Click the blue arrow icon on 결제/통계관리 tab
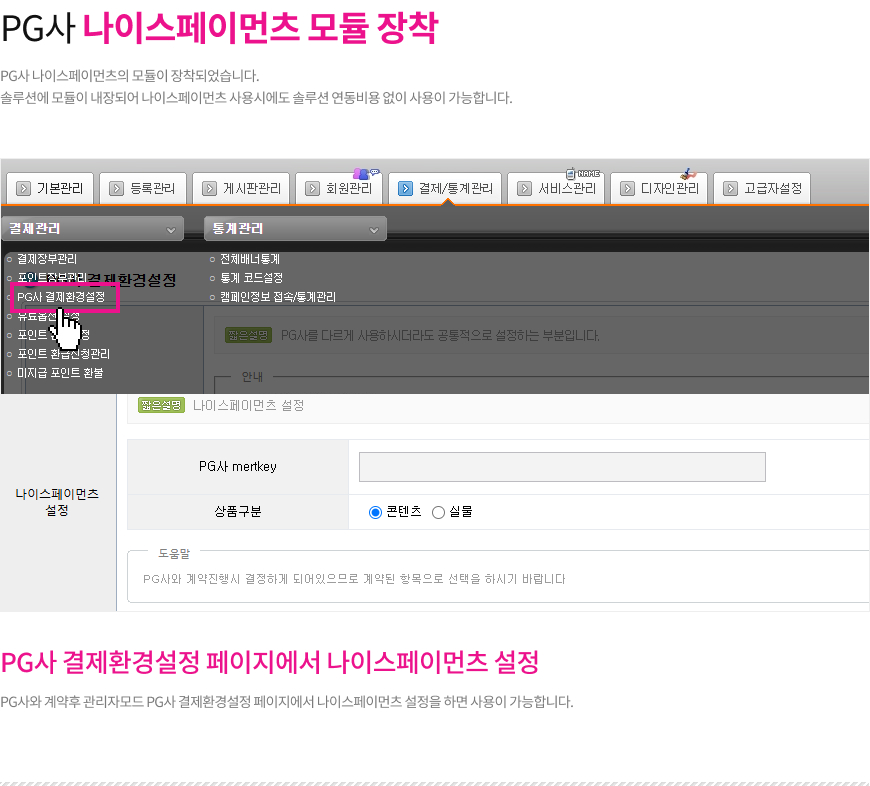Image resolution: width=870 pixels, height=786 pixels. coord(405,188)
